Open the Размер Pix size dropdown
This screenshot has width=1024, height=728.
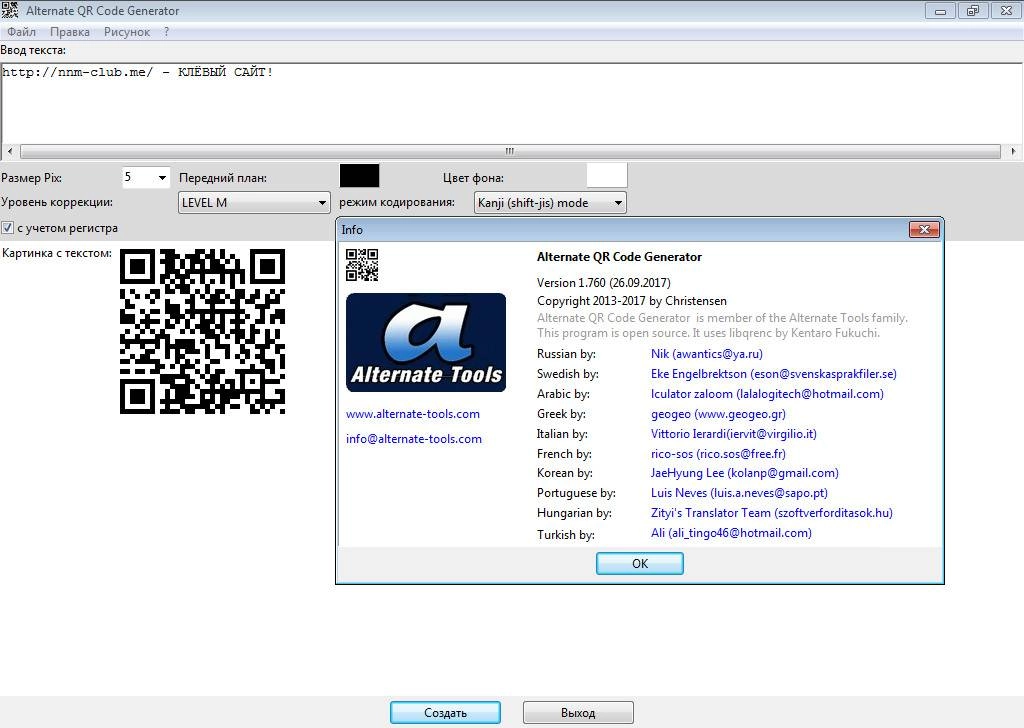[162, 178]
